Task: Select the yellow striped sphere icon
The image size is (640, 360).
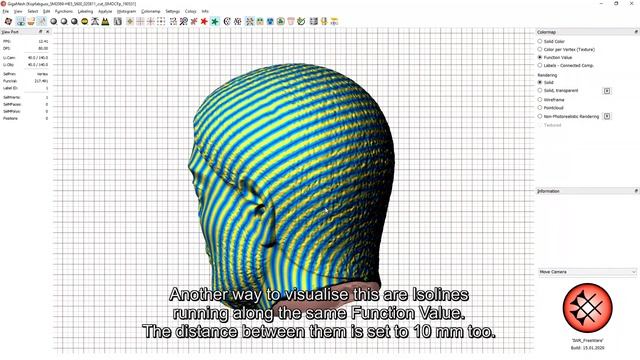Action: 84,21
